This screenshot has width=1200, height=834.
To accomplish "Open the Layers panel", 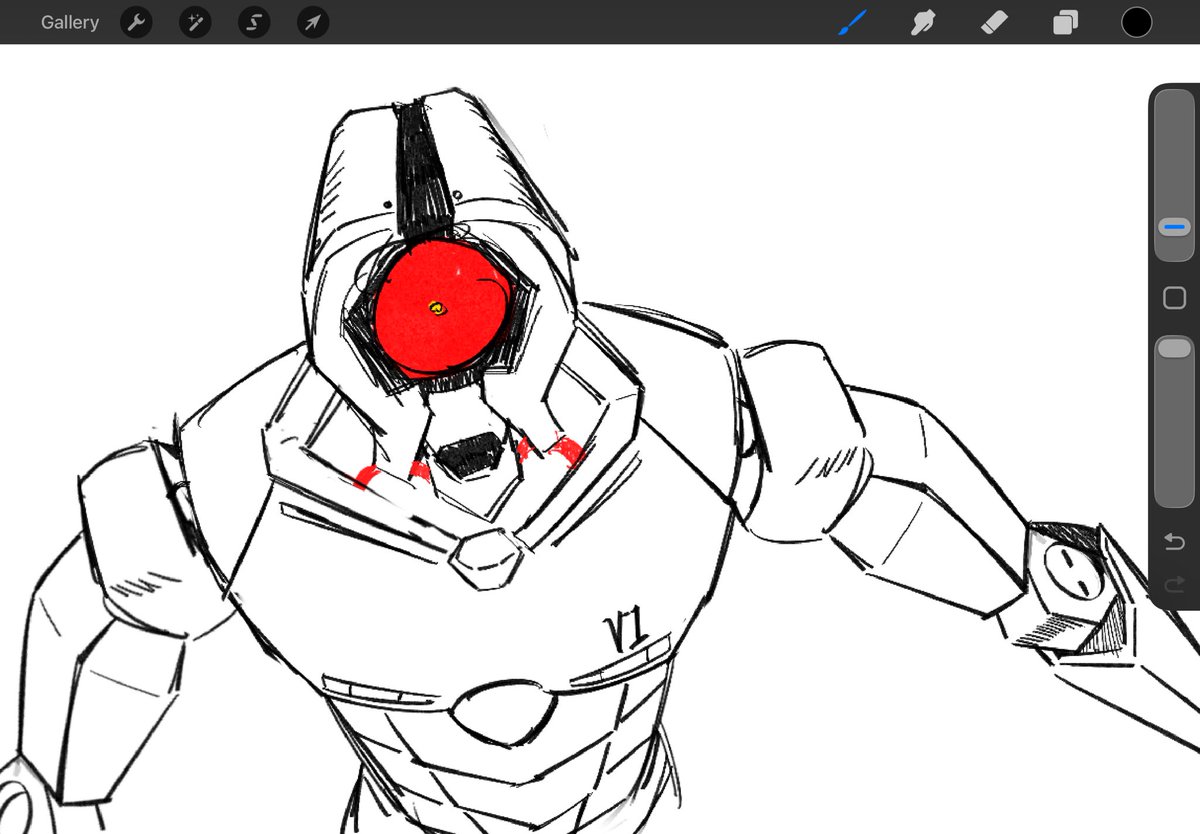I will click(x=1066, y=22).
